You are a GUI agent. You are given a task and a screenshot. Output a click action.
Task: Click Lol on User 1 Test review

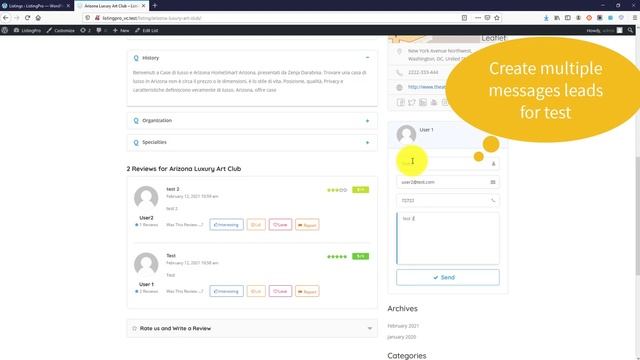tap(256, 291)
